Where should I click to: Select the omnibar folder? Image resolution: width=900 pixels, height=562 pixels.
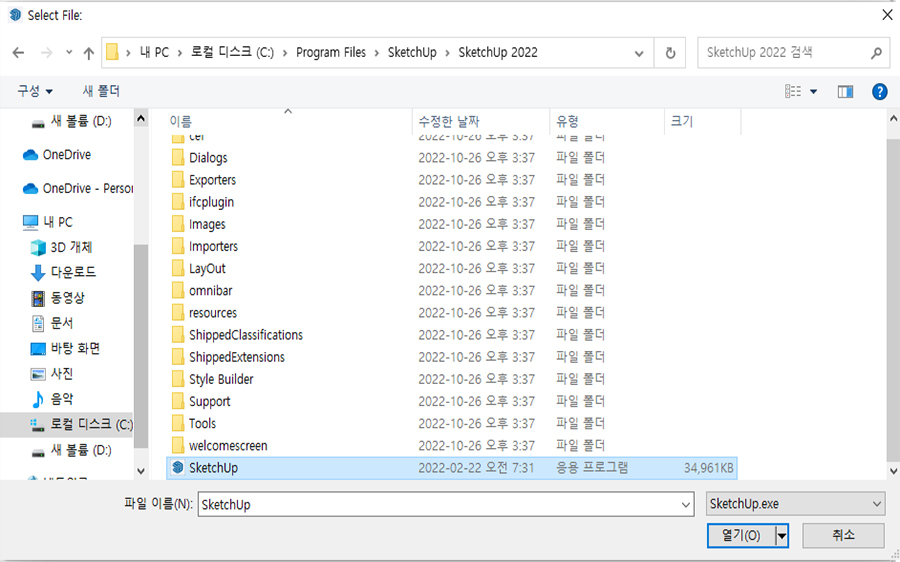pos(211,290)
